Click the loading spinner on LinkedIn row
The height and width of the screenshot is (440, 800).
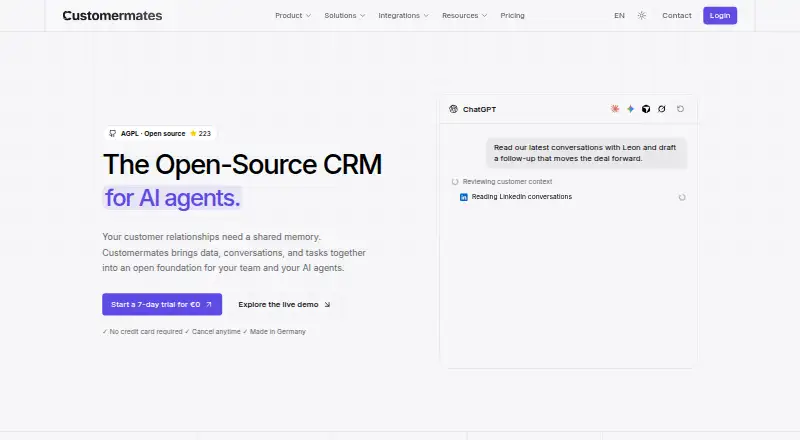(682, 198)
